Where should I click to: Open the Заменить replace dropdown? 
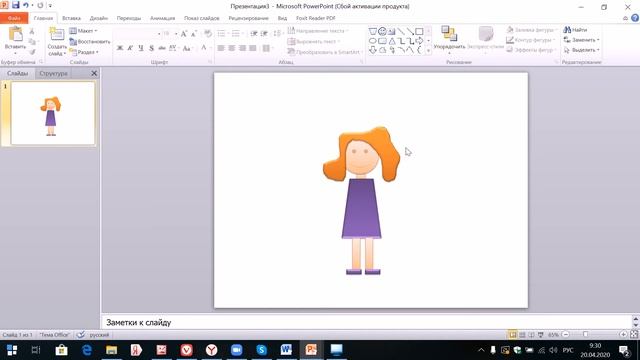click(x=581, y=40)
